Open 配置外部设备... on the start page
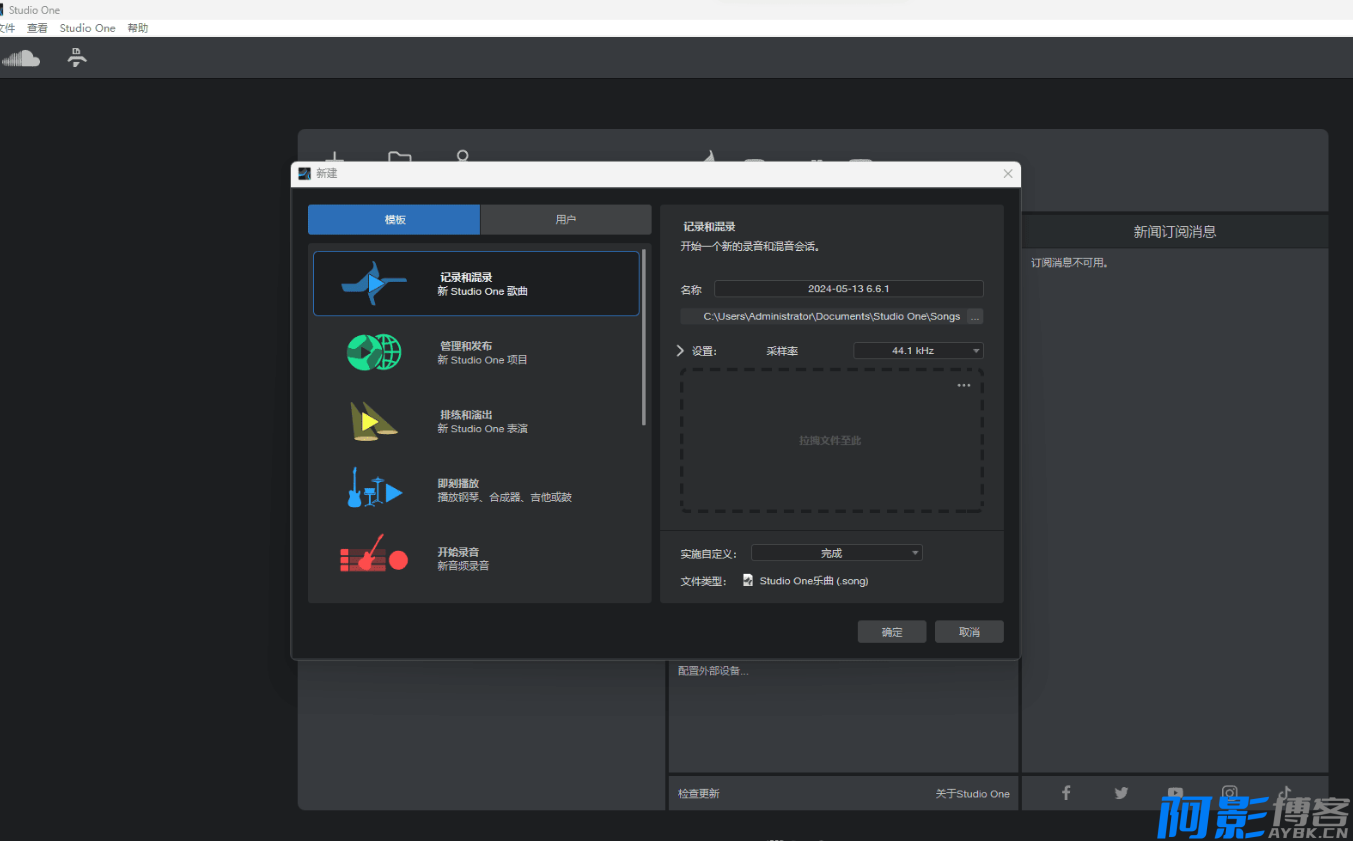The image size is (1353, 841). (713, 671)
